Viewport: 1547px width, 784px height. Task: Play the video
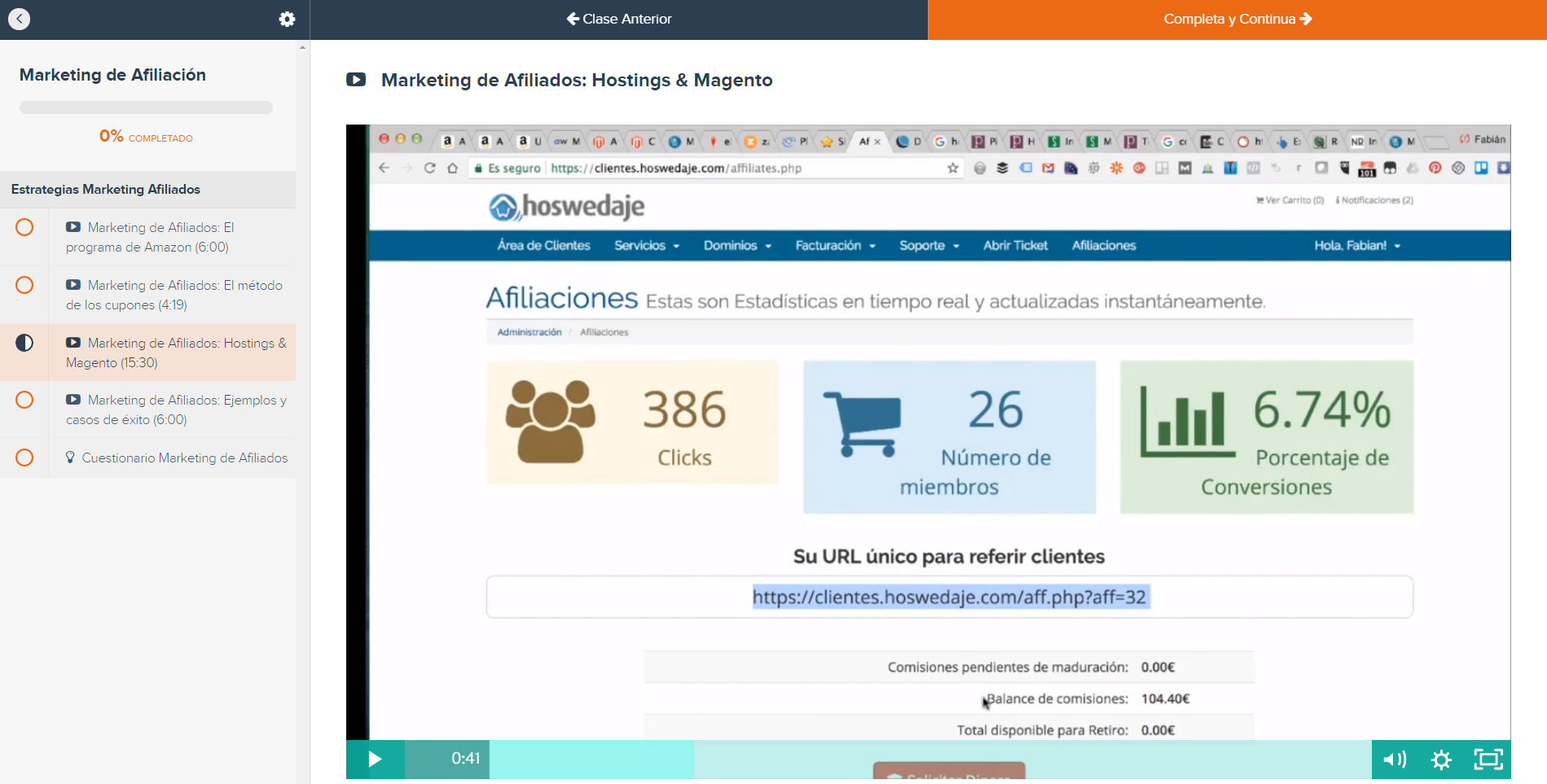click(x=375, y=760)
